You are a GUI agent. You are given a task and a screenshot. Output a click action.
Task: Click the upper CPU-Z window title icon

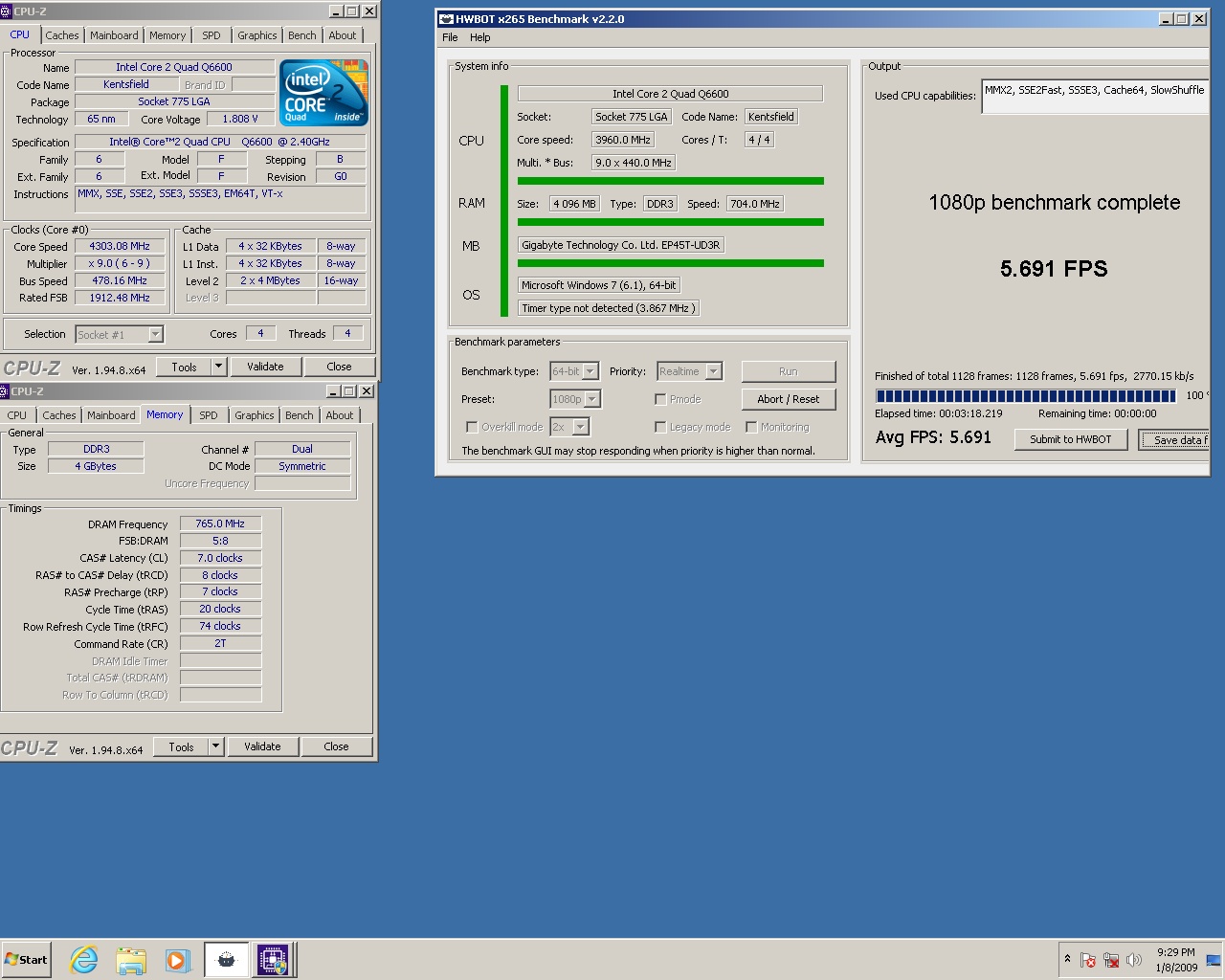click(6, 11)
